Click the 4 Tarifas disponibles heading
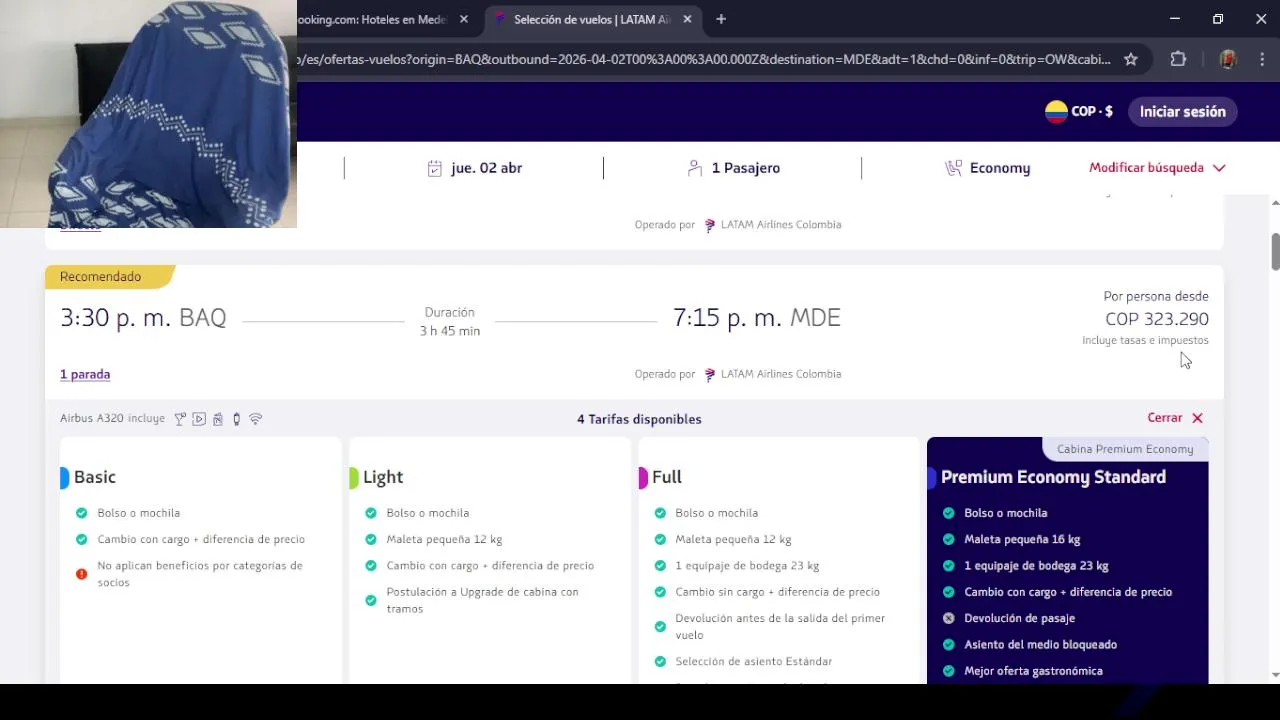Image resolution: width=1280 pixels, height=720 pixels. [x=639, y=419]
